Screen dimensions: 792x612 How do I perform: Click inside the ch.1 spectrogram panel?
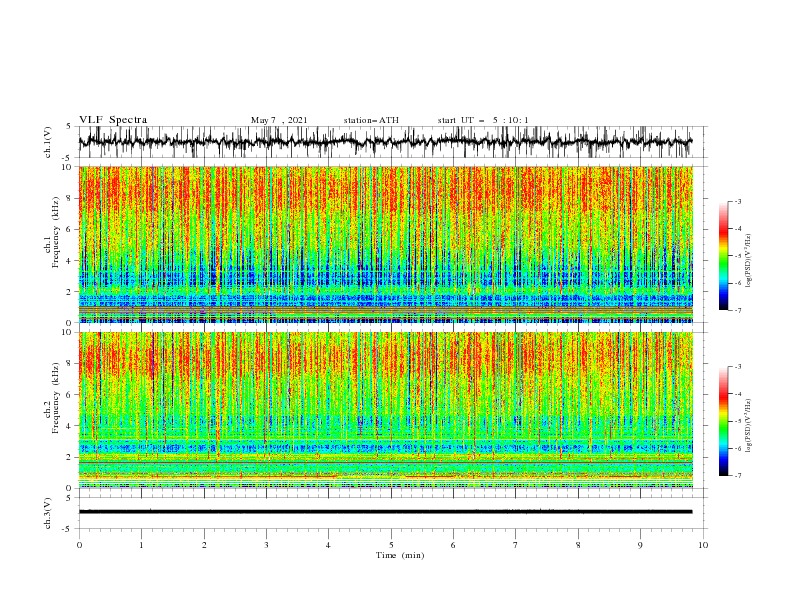[386, 244]
